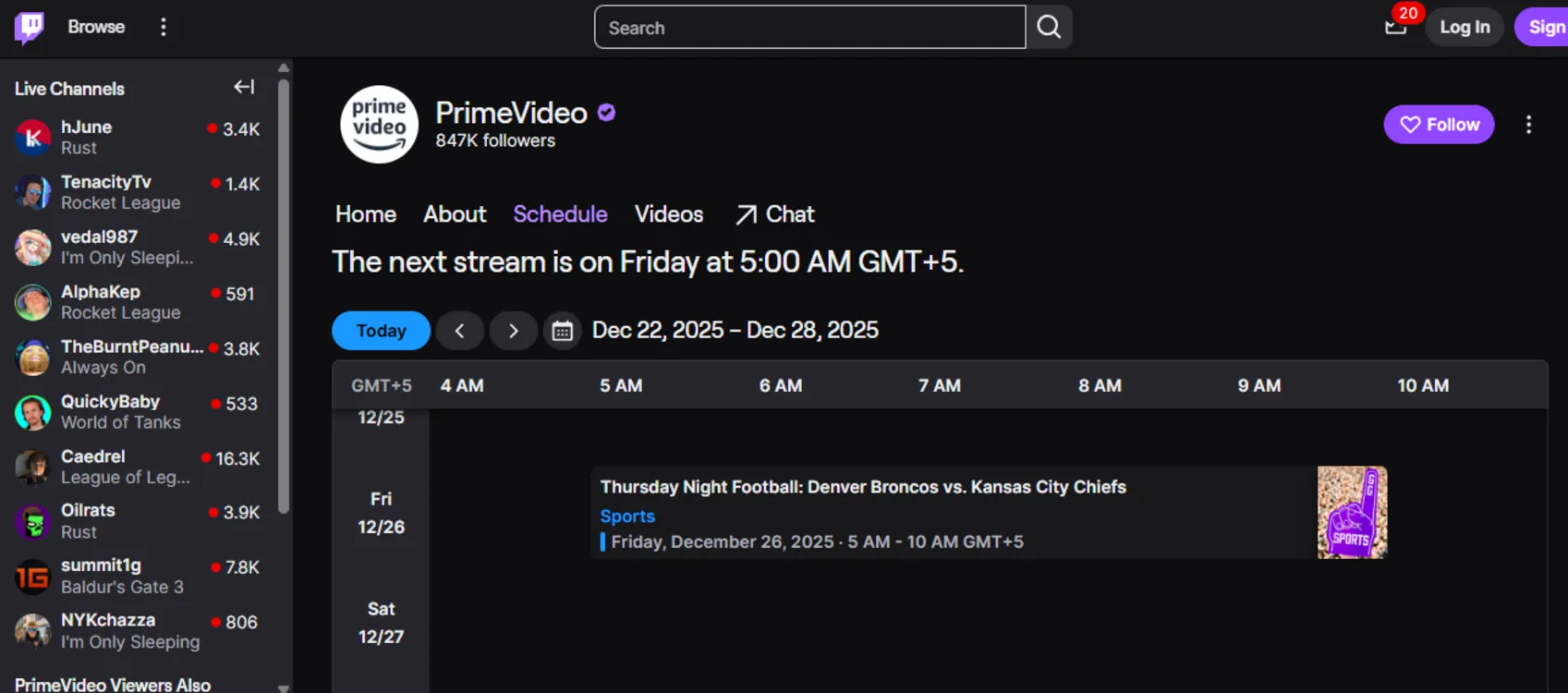Click the sidebar scroll-down arrow

tap(284, 687)
